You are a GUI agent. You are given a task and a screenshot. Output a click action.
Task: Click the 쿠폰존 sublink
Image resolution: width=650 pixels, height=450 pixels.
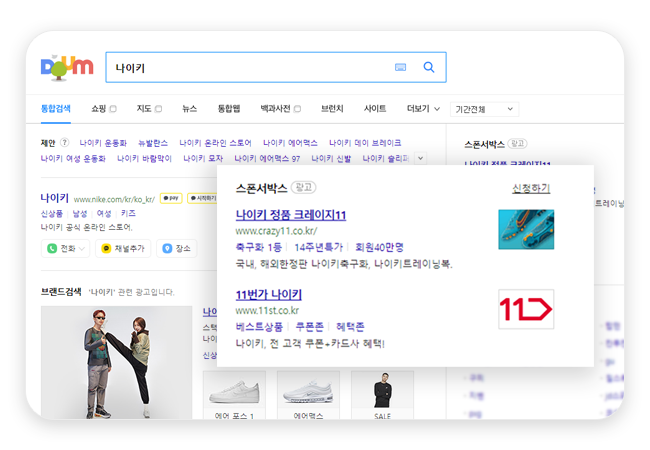tap(309, 327)
